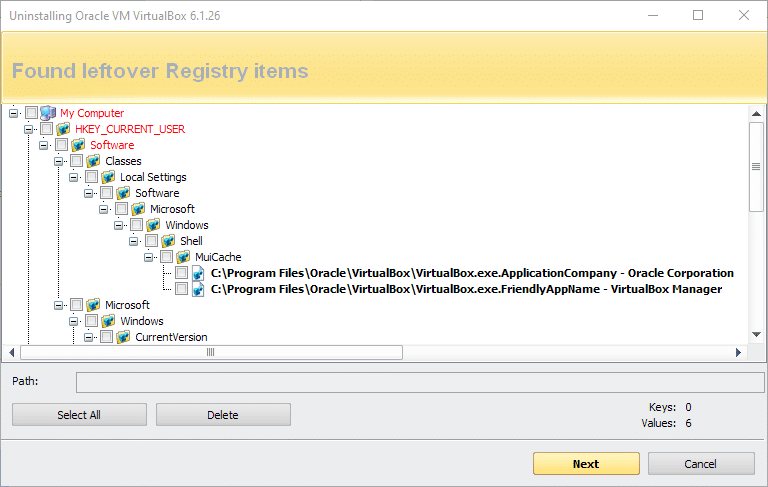Check the Shell checkbox

pyautogui.click(x=152, y=241)
